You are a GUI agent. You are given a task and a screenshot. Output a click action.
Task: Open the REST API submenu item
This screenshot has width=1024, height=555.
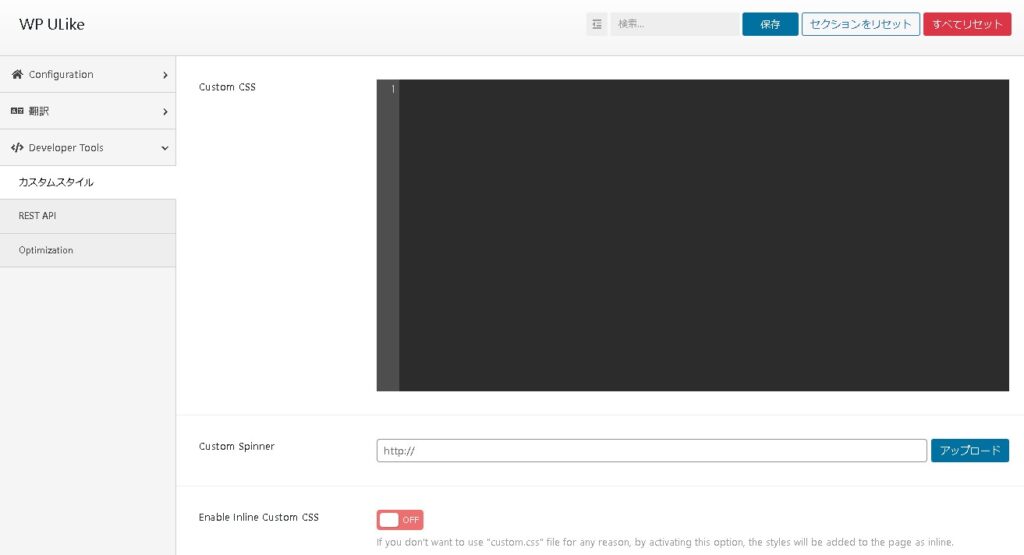[x=37, y=216]
